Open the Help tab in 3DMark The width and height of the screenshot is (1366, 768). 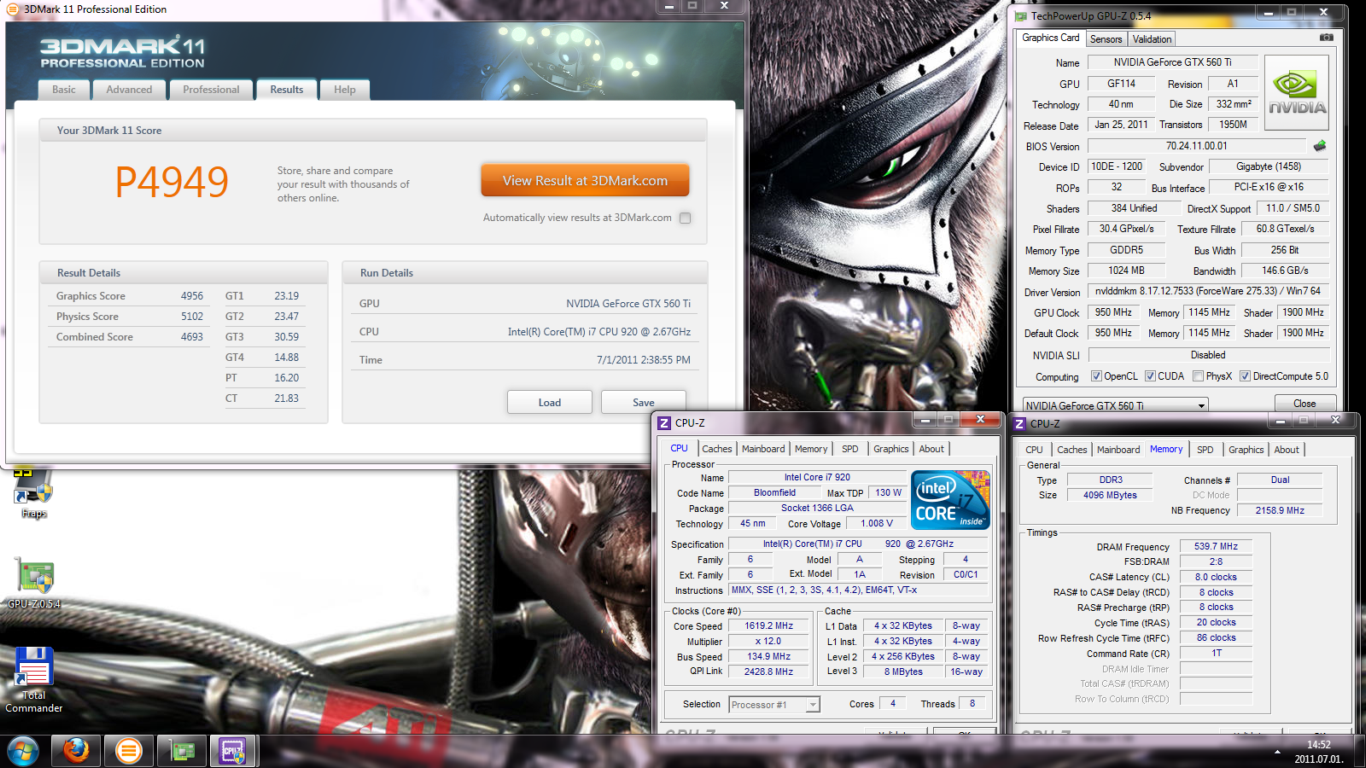click(x=345, y=90)
